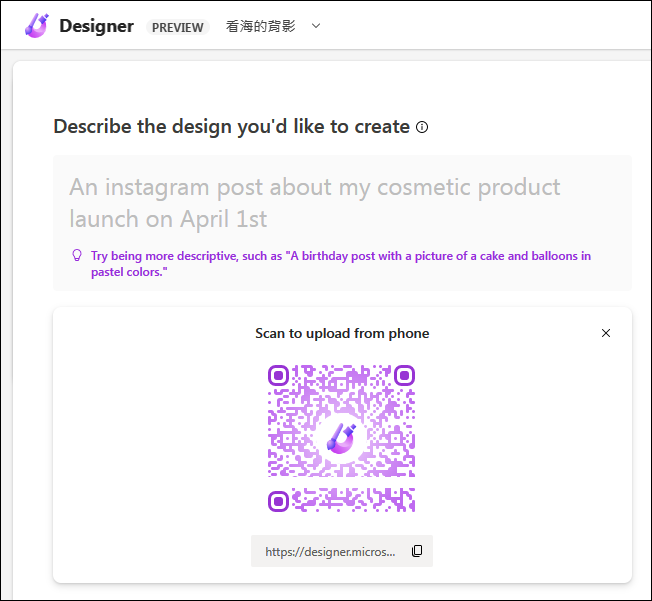
Task: Expand the project name dropdown chevron
Action: (316, 26)
